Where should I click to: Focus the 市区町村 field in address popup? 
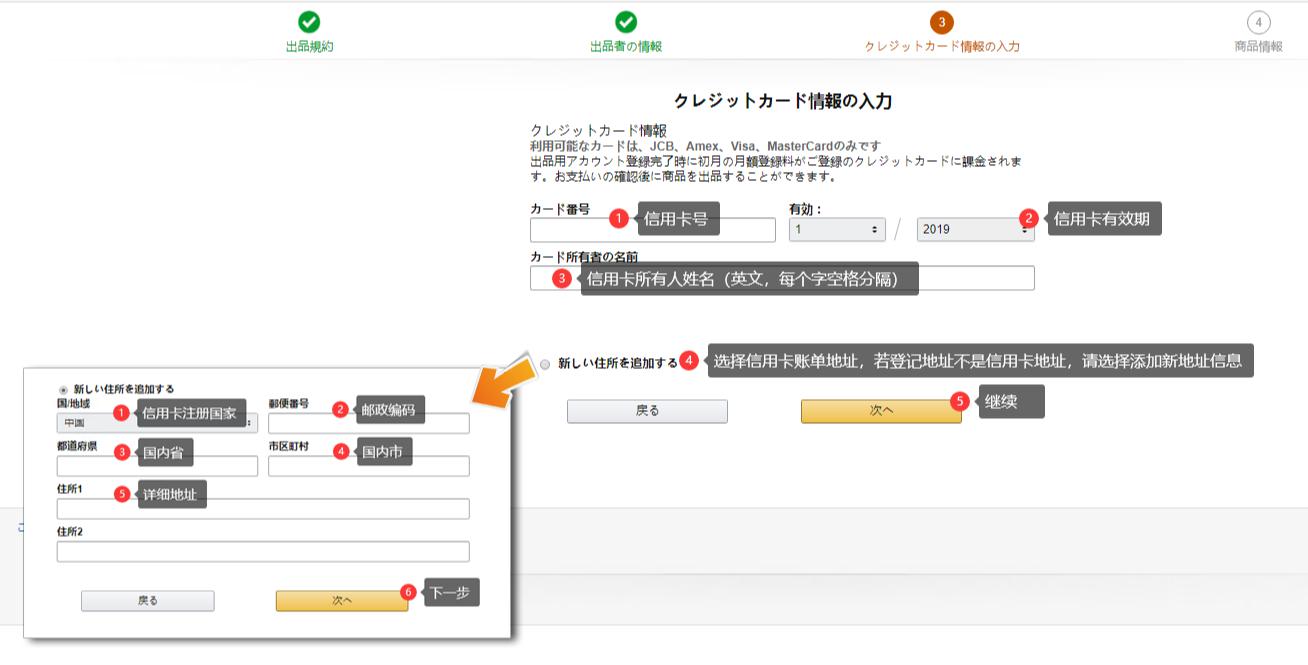(x=369, y=466)
